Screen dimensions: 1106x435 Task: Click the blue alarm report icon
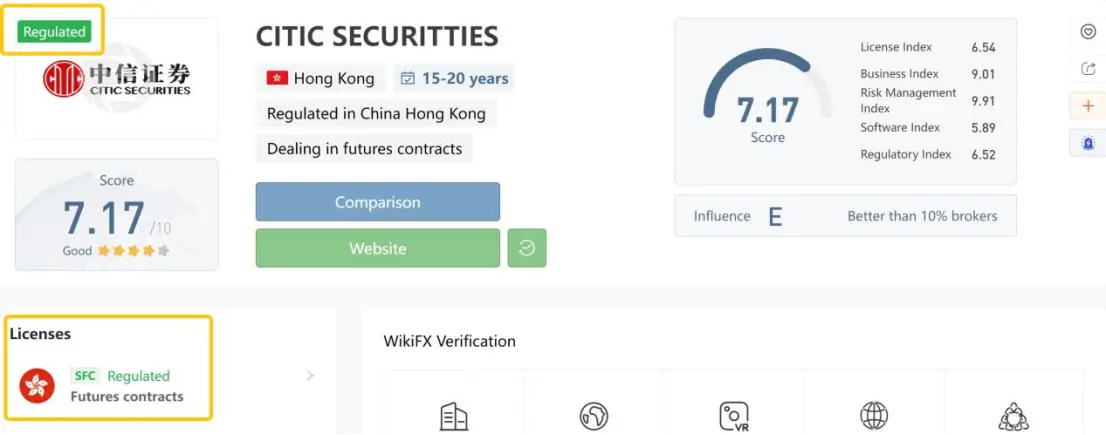coord(1087,143)
